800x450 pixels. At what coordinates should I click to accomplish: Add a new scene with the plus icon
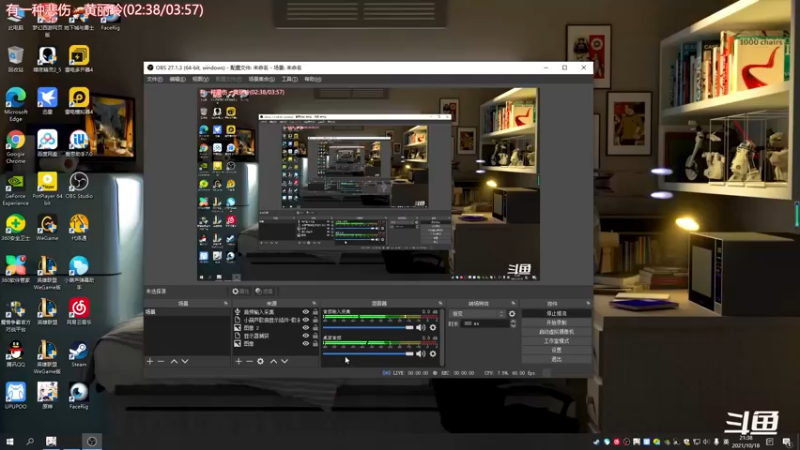click(149, 361)
